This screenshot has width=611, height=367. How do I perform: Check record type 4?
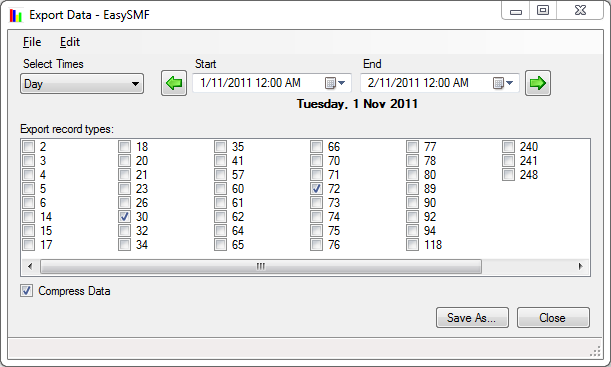point(28,175)
